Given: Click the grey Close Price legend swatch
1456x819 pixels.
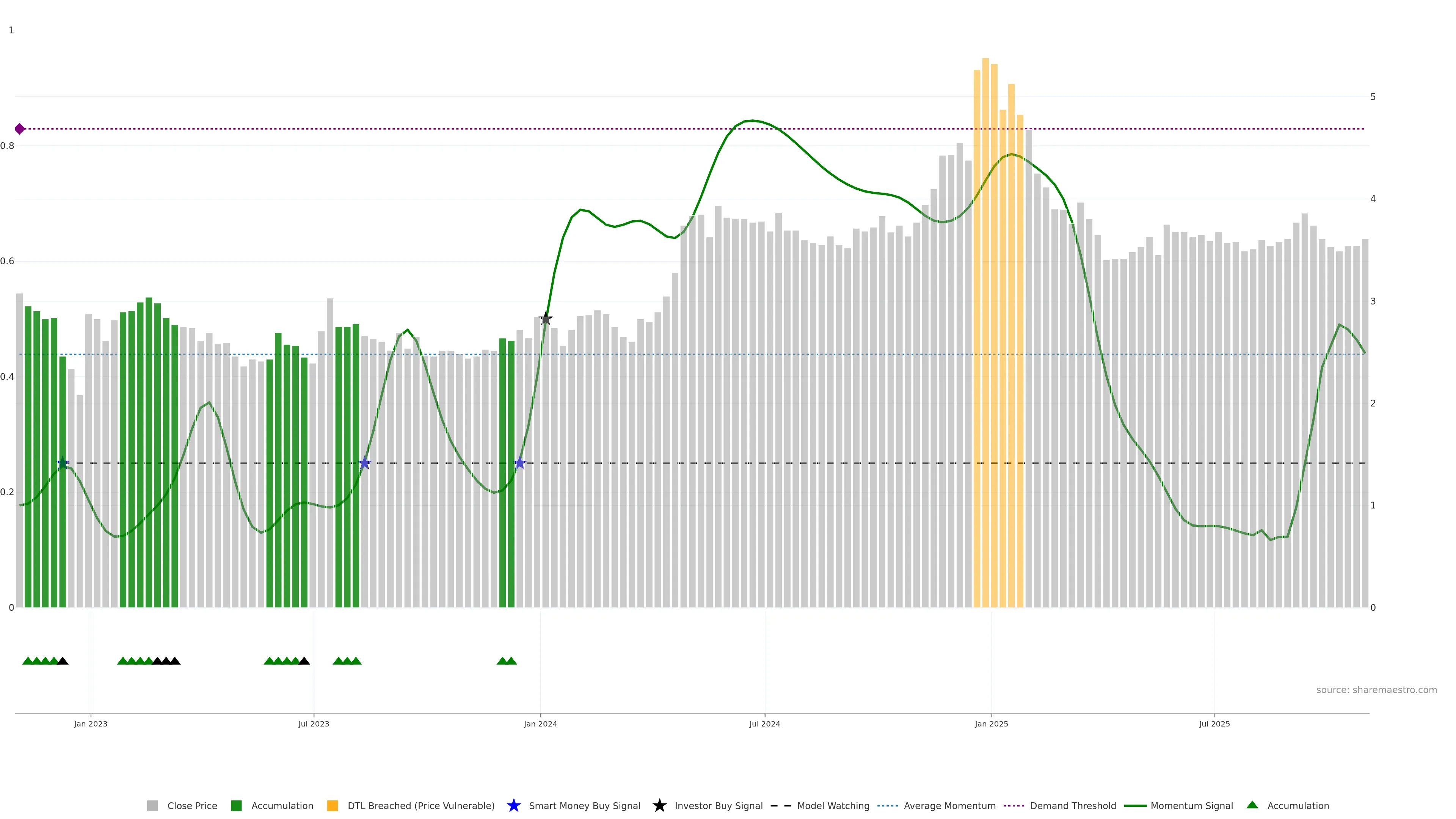Looking at the screenshot, I should coord(152,805).
